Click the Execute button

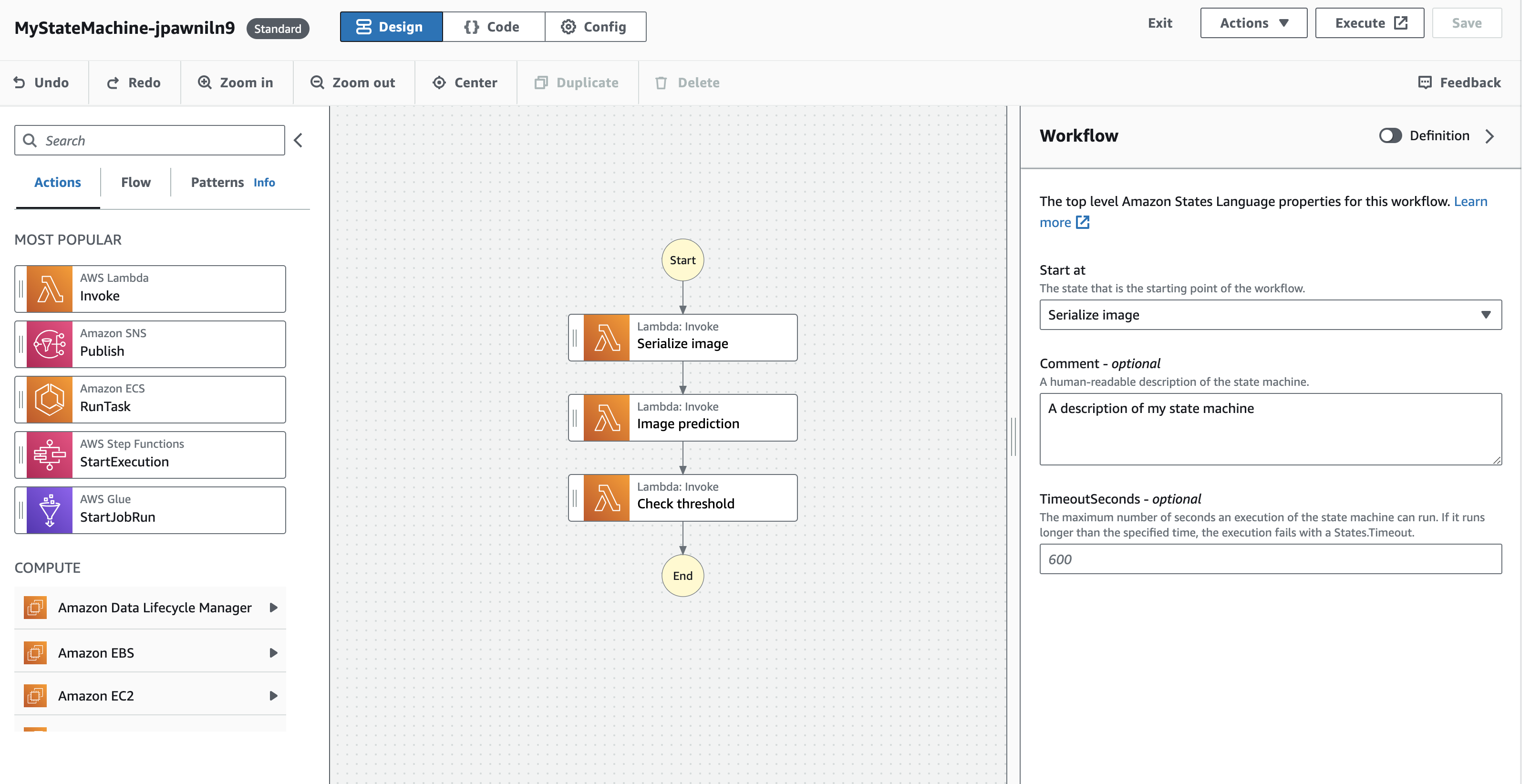[1369, 23]
